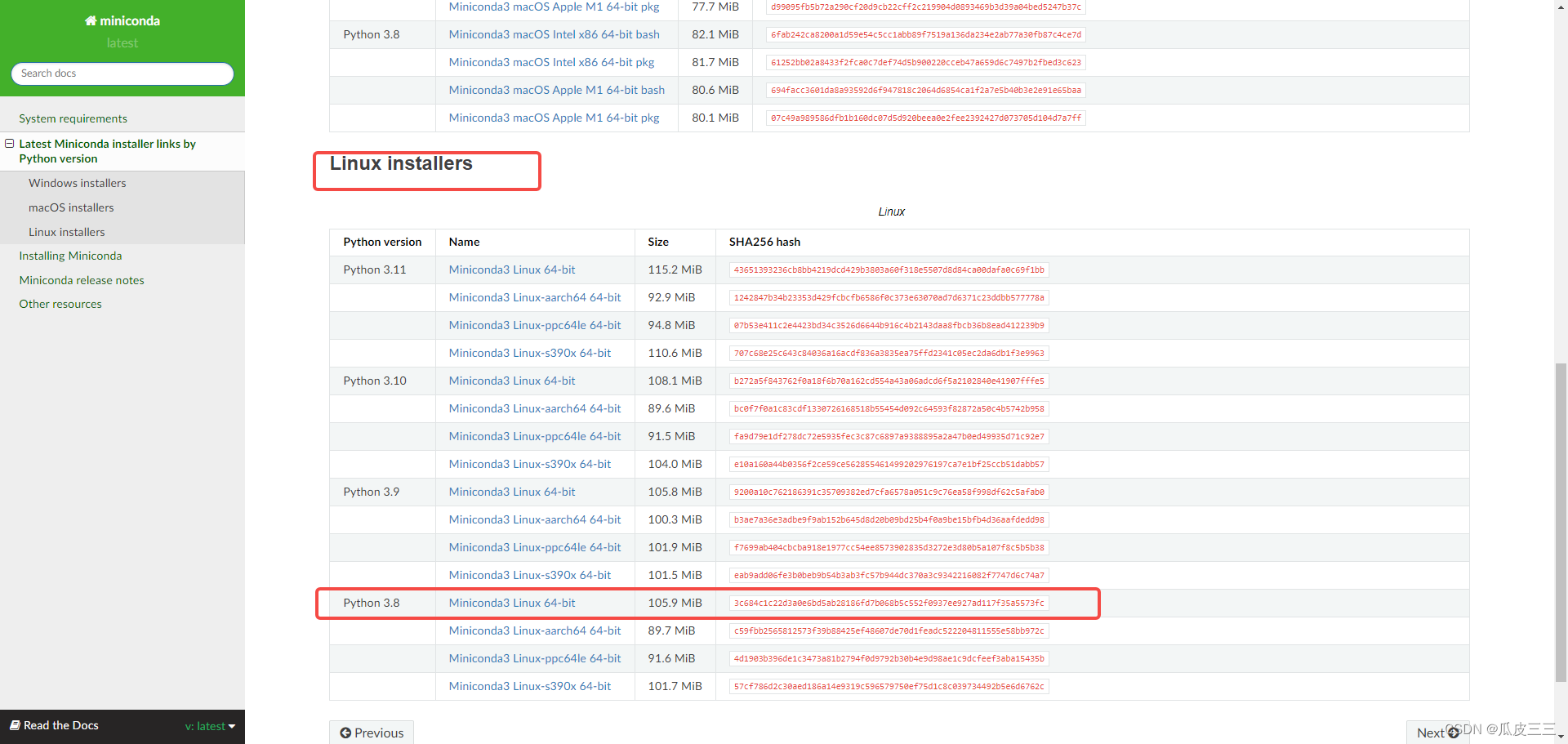1568x744 pixels.
Task: Download Miniconda3 macOS Intel x86 64-bit bash
Action: 555,34
